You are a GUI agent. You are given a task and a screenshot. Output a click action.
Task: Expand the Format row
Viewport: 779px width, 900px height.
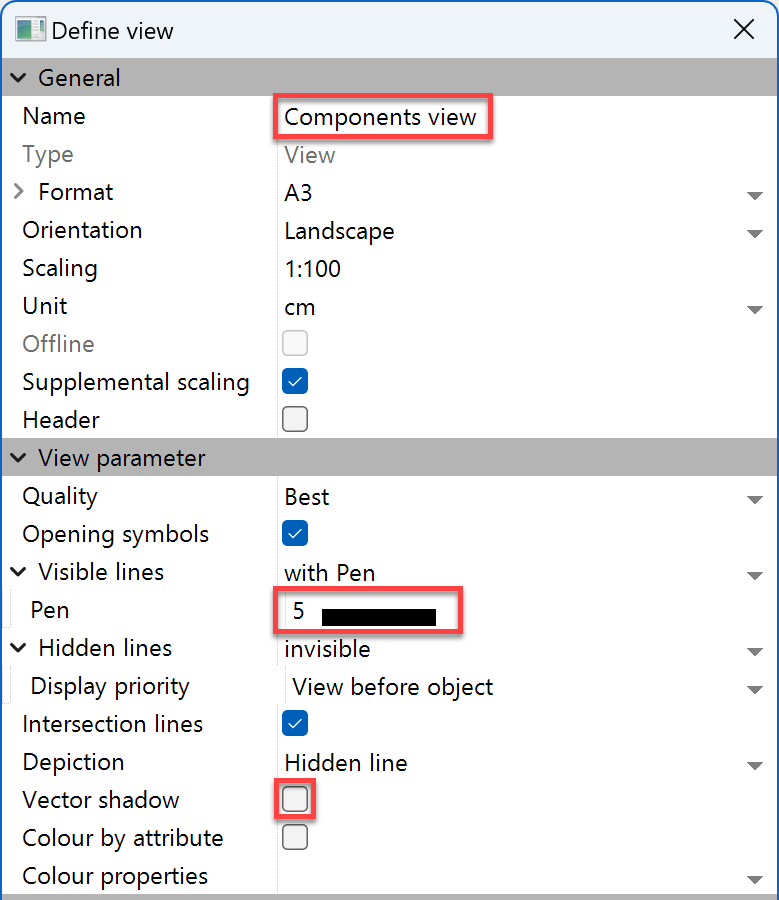click(x=19, y=192)
